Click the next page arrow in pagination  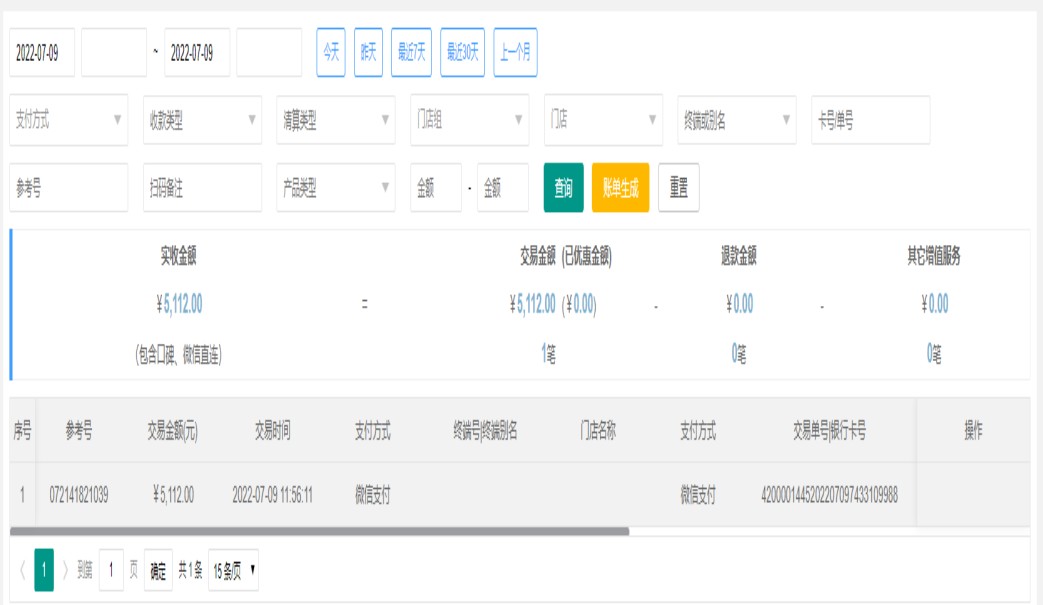pyautogui.click(x=66, y=571)
